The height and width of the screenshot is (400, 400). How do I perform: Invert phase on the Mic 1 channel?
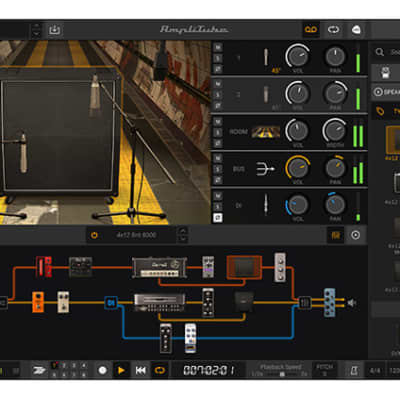[x=218, y=69]
